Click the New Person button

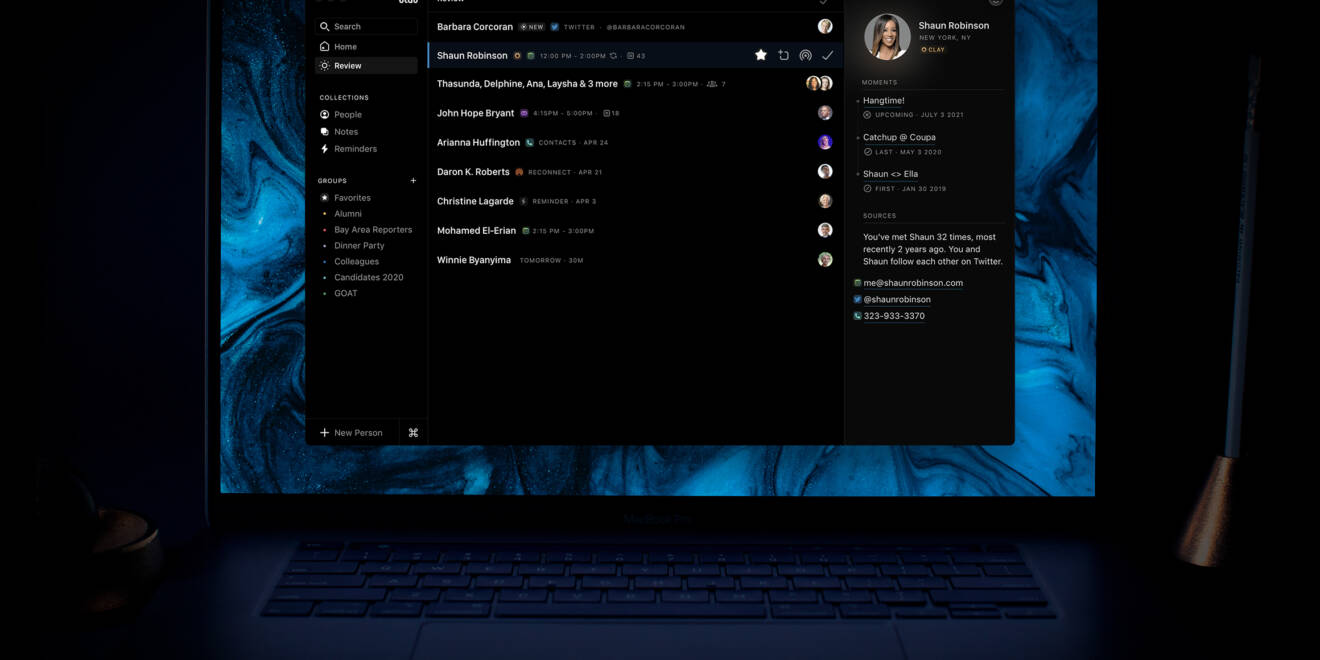click(x=351, y=433)
